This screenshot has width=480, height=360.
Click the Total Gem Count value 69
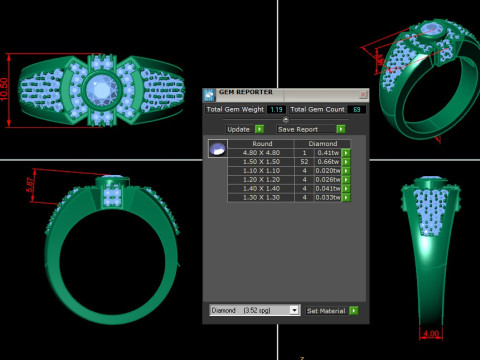[x=357, y=109]
